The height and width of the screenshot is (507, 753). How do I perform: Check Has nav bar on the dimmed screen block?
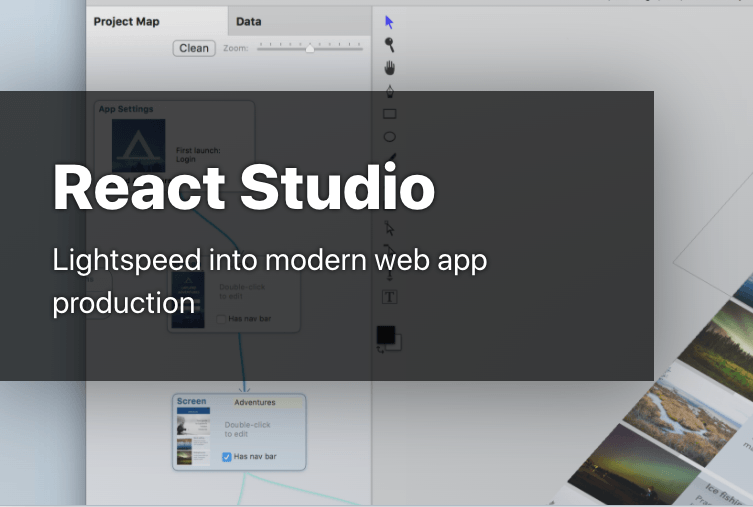221,319
